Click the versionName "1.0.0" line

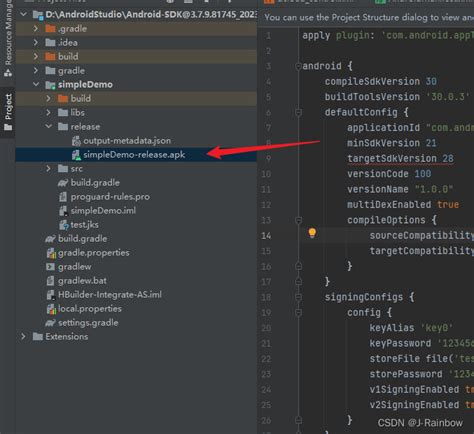(400, 189)
